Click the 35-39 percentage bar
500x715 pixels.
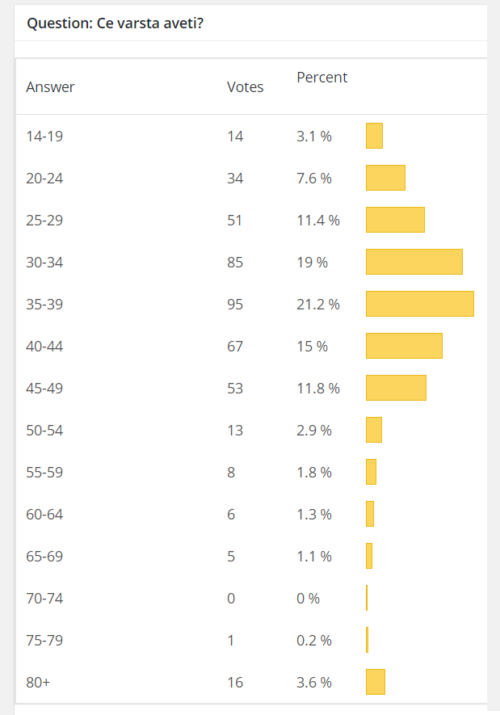[x=420, y=304]
